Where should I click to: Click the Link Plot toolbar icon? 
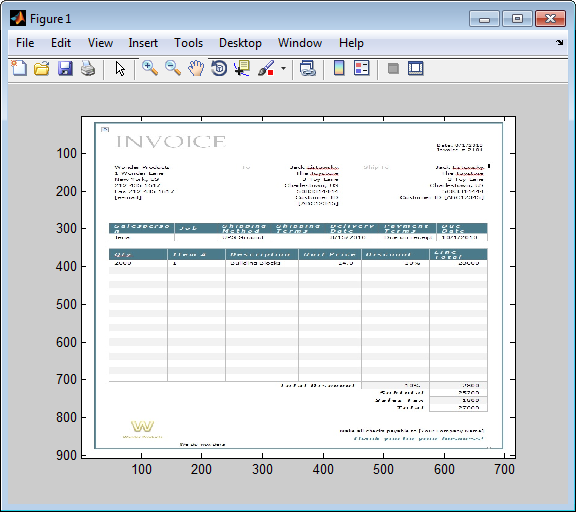click(308, 68)
